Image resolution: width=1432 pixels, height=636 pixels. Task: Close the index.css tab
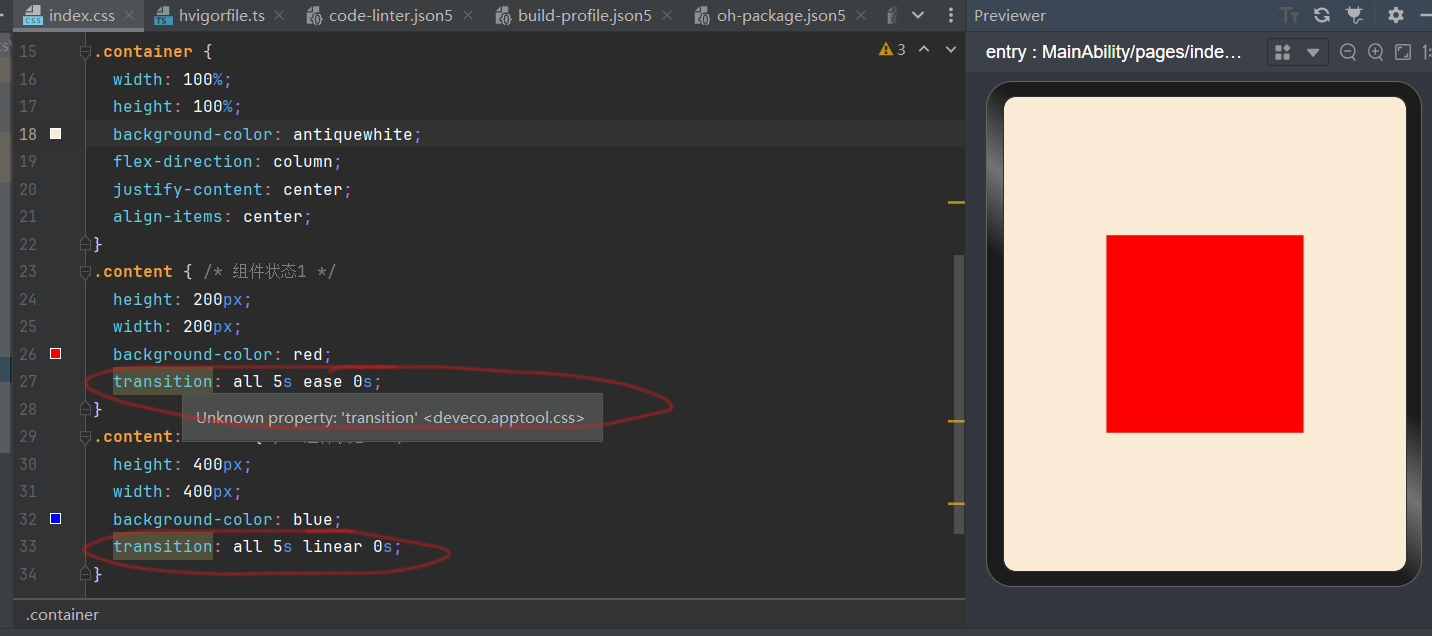coord(130,16)
